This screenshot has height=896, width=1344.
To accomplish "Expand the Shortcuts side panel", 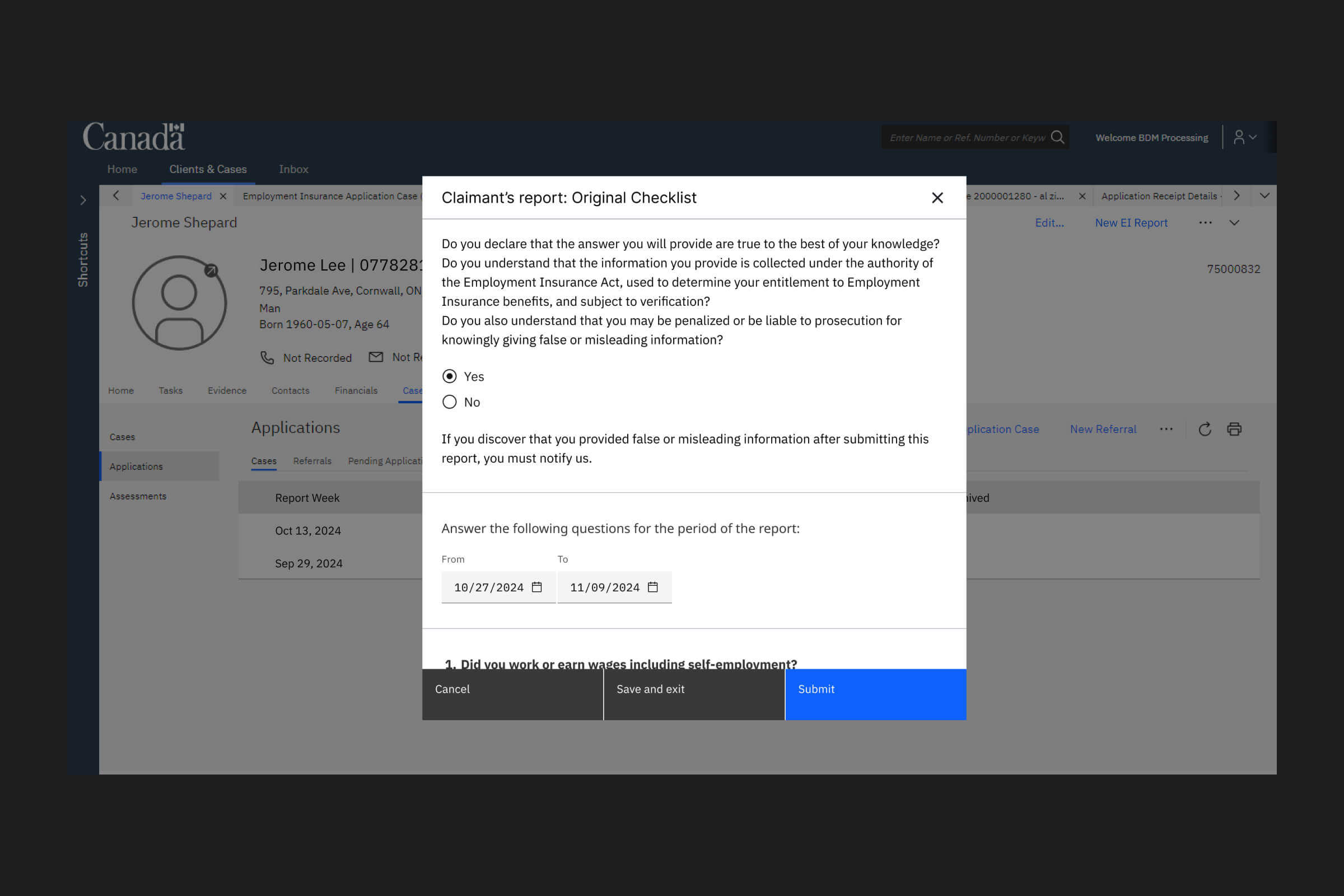I will [x=83, y=200].
